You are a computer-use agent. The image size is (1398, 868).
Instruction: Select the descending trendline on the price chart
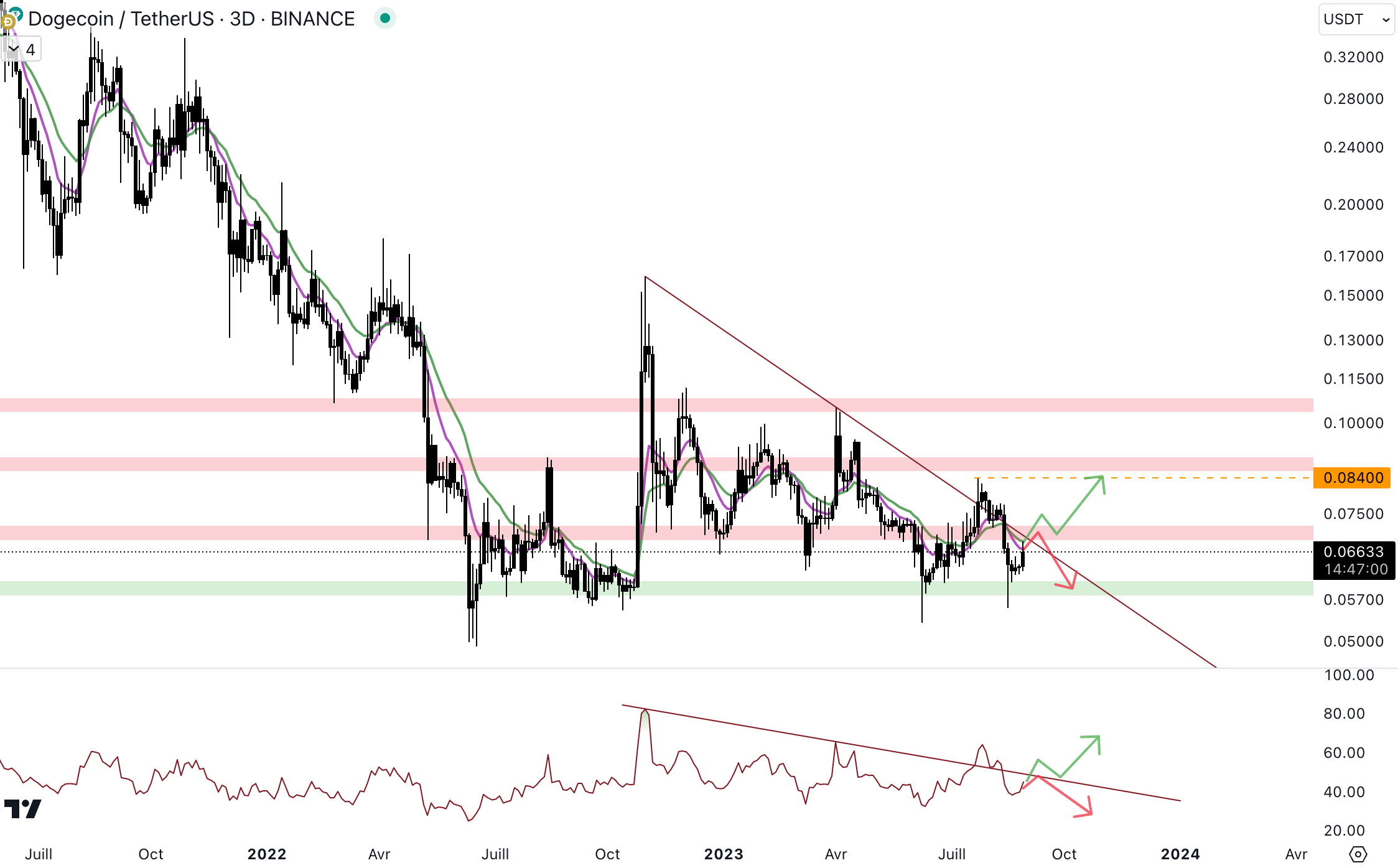pos(747,346)
